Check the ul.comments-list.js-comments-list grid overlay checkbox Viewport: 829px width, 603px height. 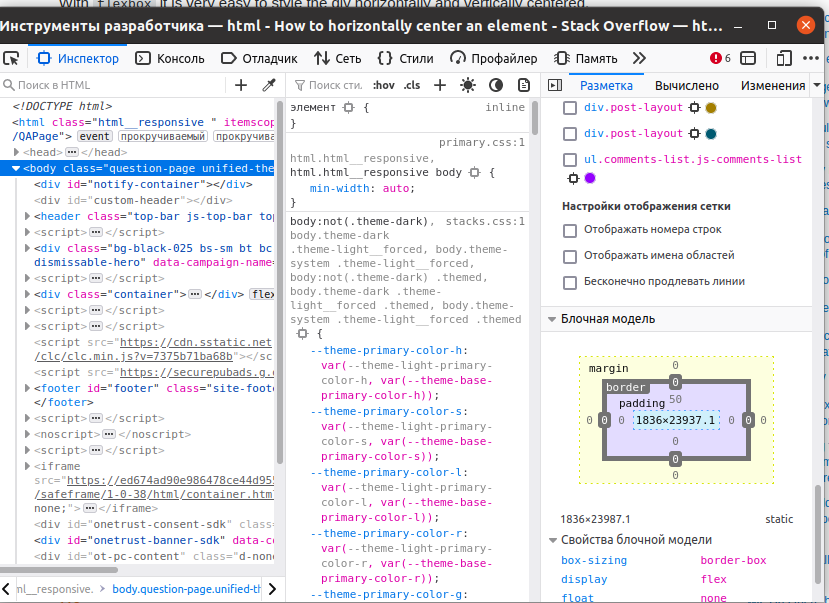[x=570, y=160]
